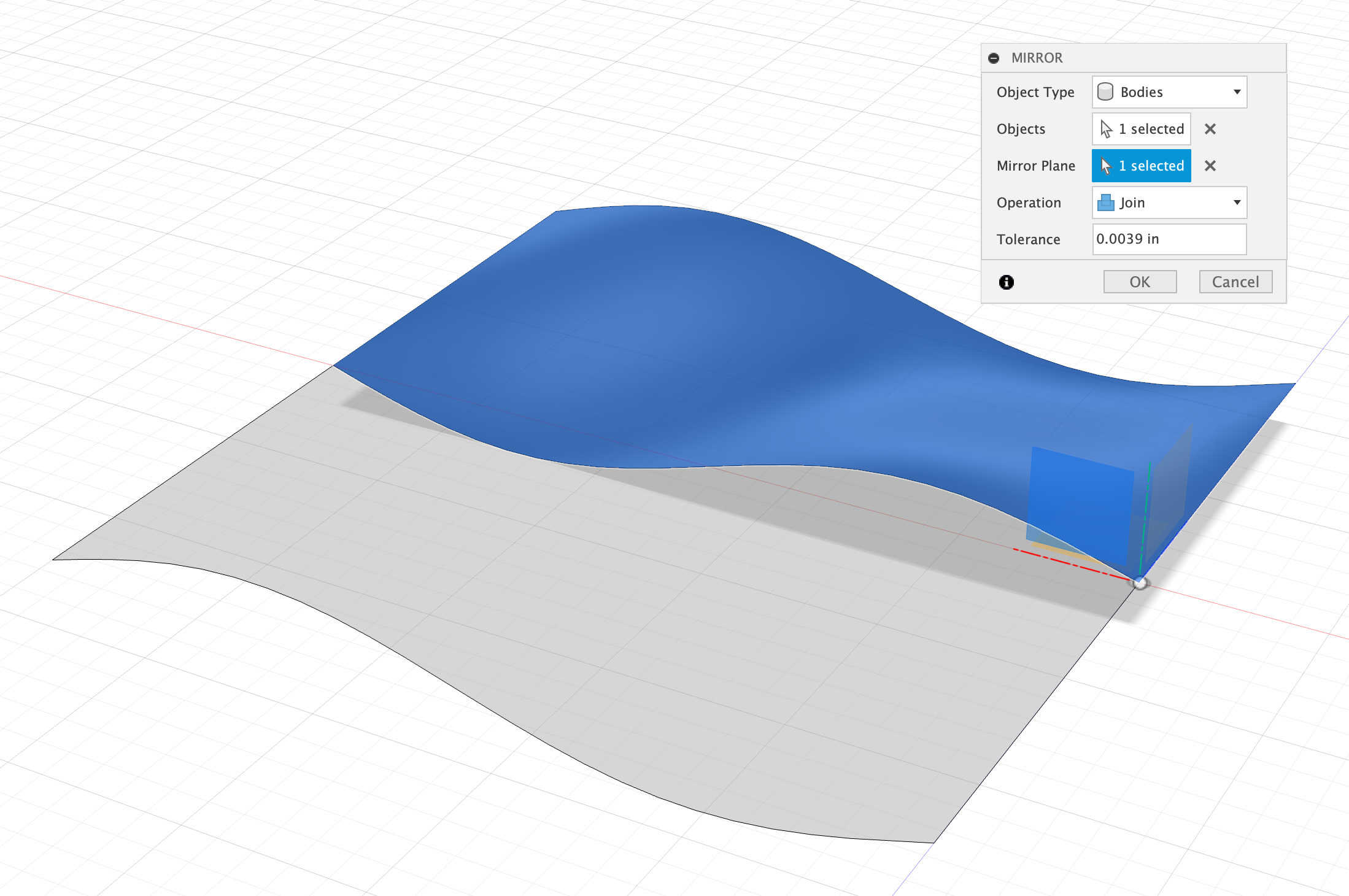The image size is (1349, 896).
Task: Toggle Bodies type in Object Type field
Action: tap(1169, 92)
